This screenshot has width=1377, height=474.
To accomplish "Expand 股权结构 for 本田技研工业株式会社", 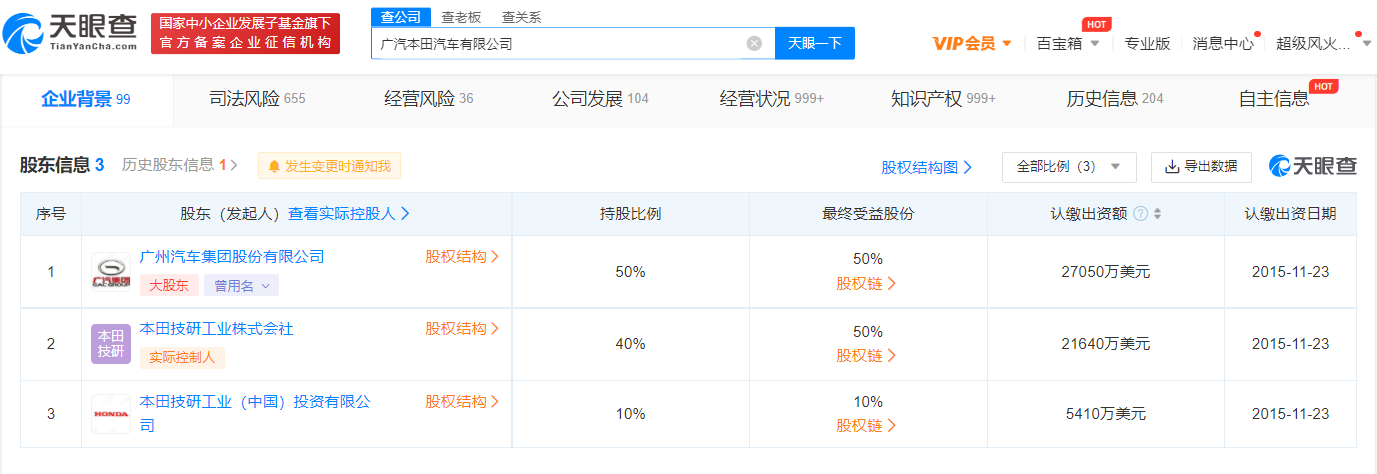I will tap(462, 329).
